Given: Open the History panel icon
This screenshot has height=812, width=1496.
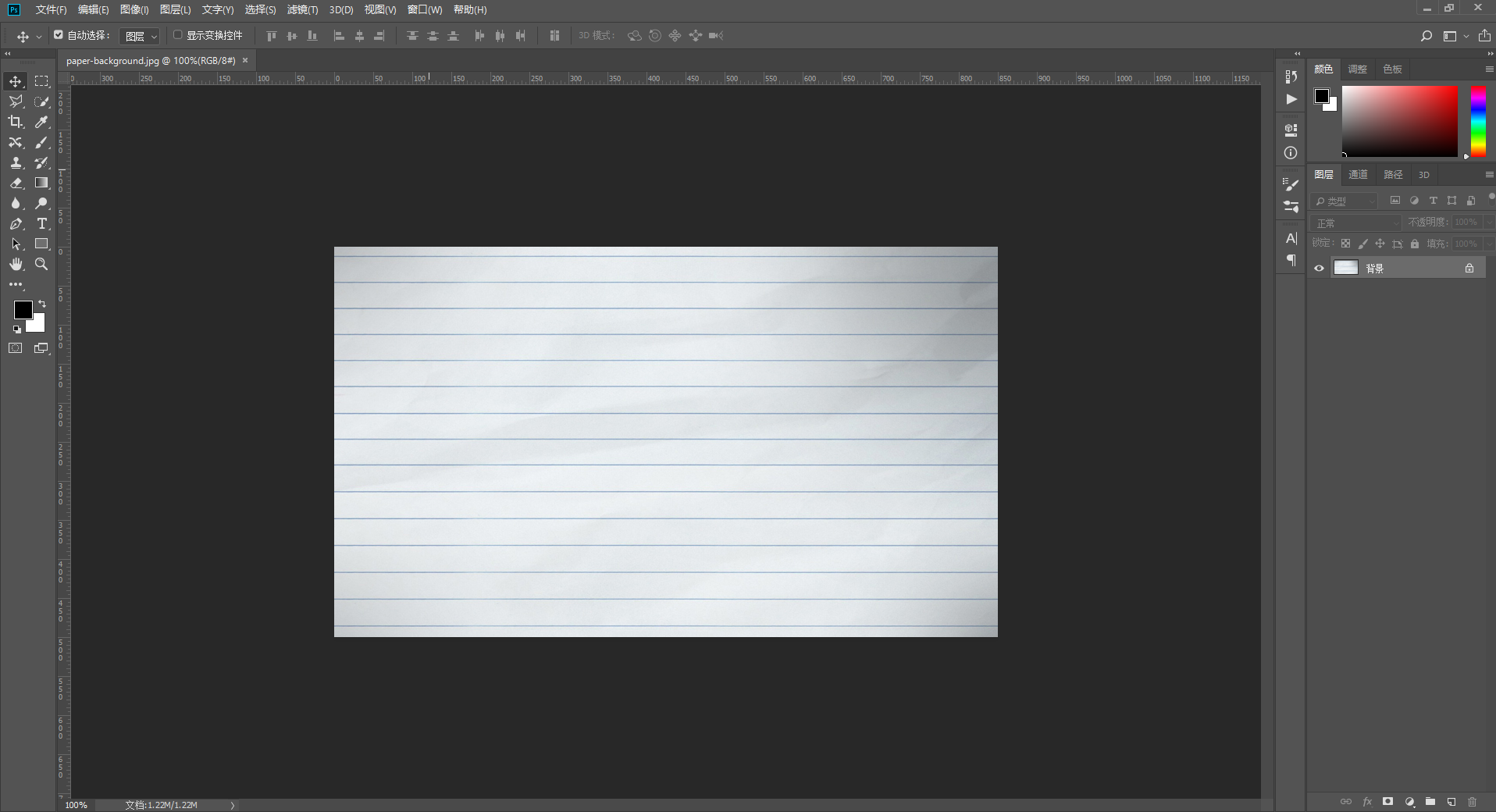Looking at the screenshot, I should tap(1291, 77).
